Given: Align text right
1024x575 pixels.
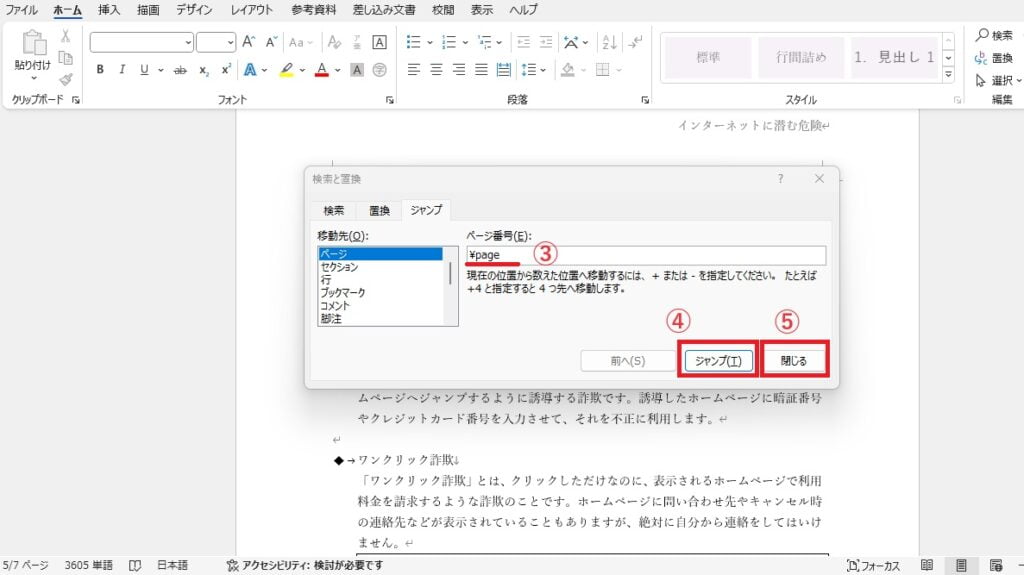Looking at the screenshot, I should pos(459,69).
